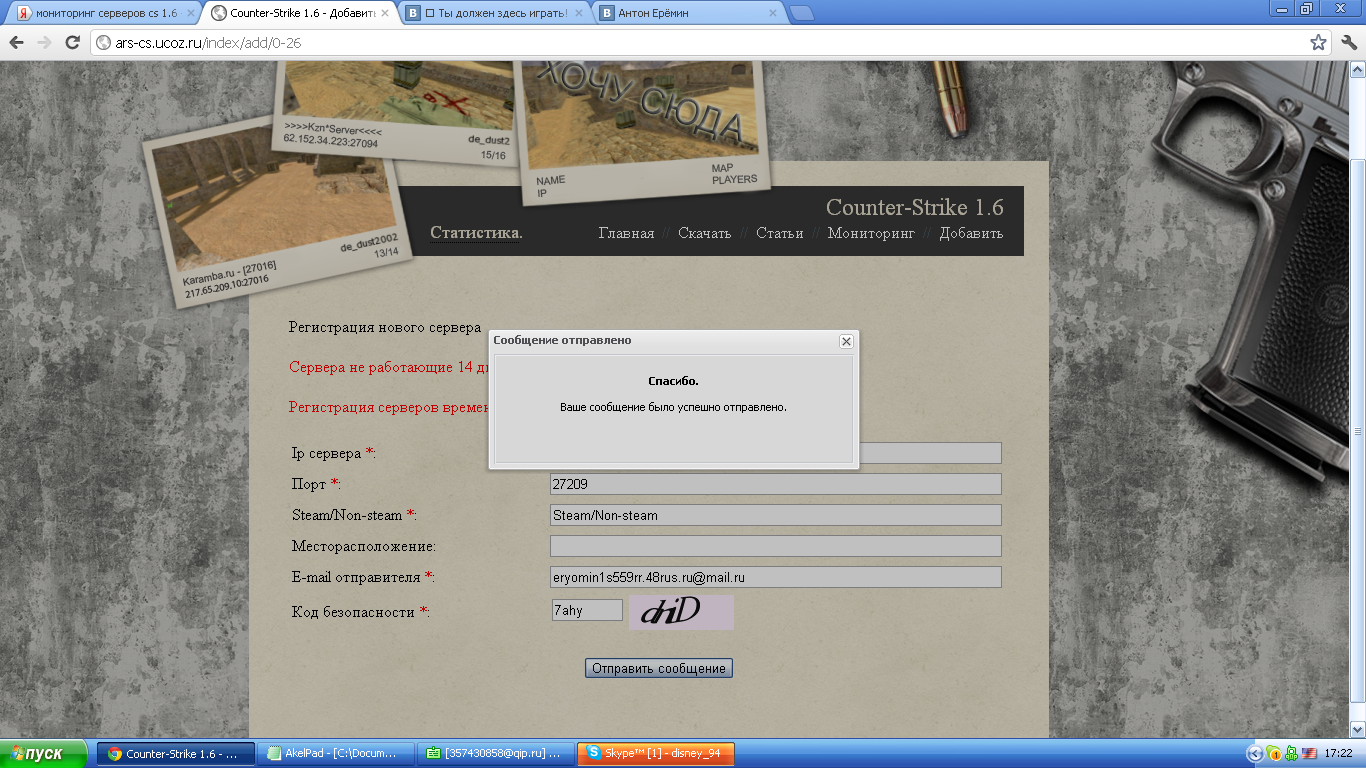Open the 'Статистика.' link
1366x768 pixels.
(476, 233)
